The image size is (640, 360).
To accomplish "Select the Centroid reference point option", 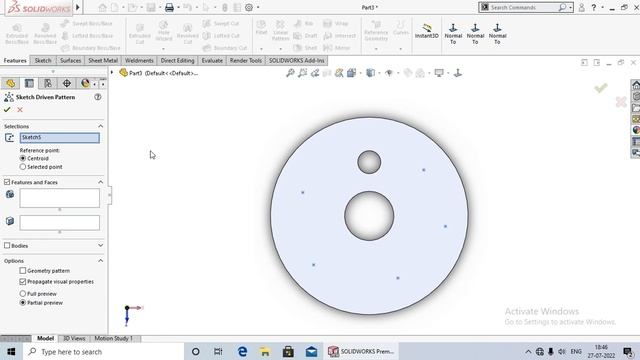I will click(x=23, y=158).
